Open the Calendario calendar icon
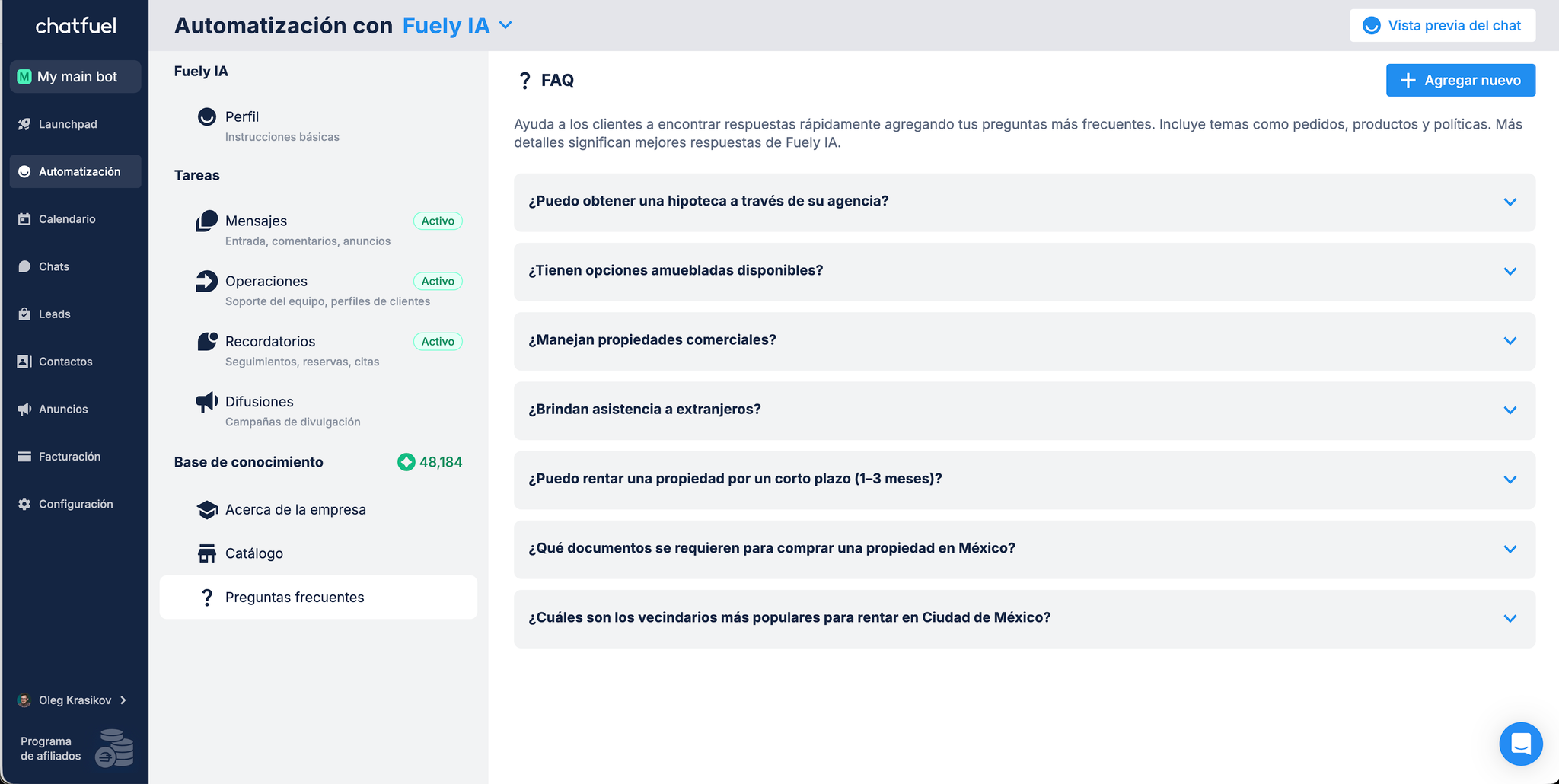Viewport: 1559px width, 784px height. [x=24, y=219]
